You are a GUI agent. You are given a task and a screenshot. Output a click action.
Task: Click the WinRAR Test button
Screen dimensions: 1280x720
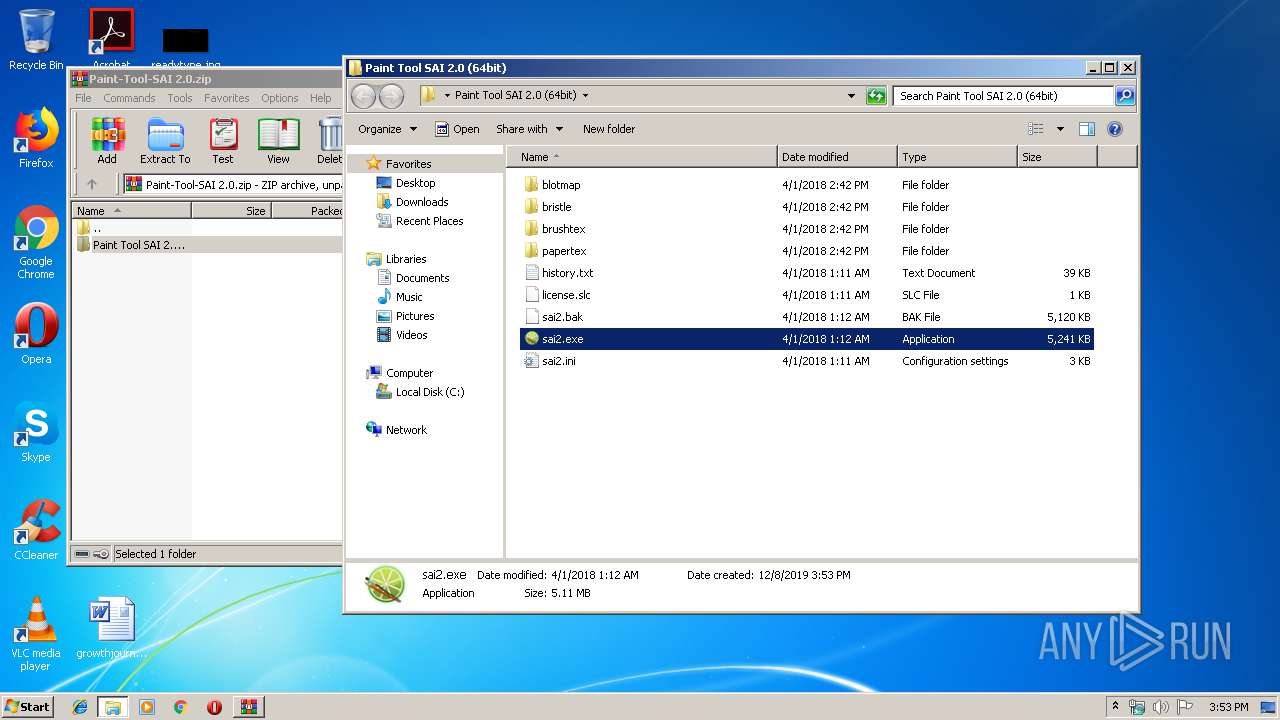coord(223,141)
